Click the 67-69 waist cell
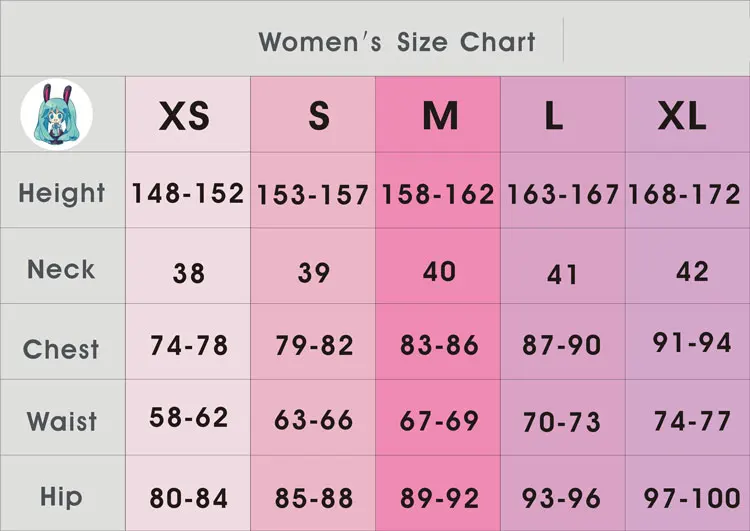Image resolution: width=750 pixels, height=531 pixels. (439, 422)
